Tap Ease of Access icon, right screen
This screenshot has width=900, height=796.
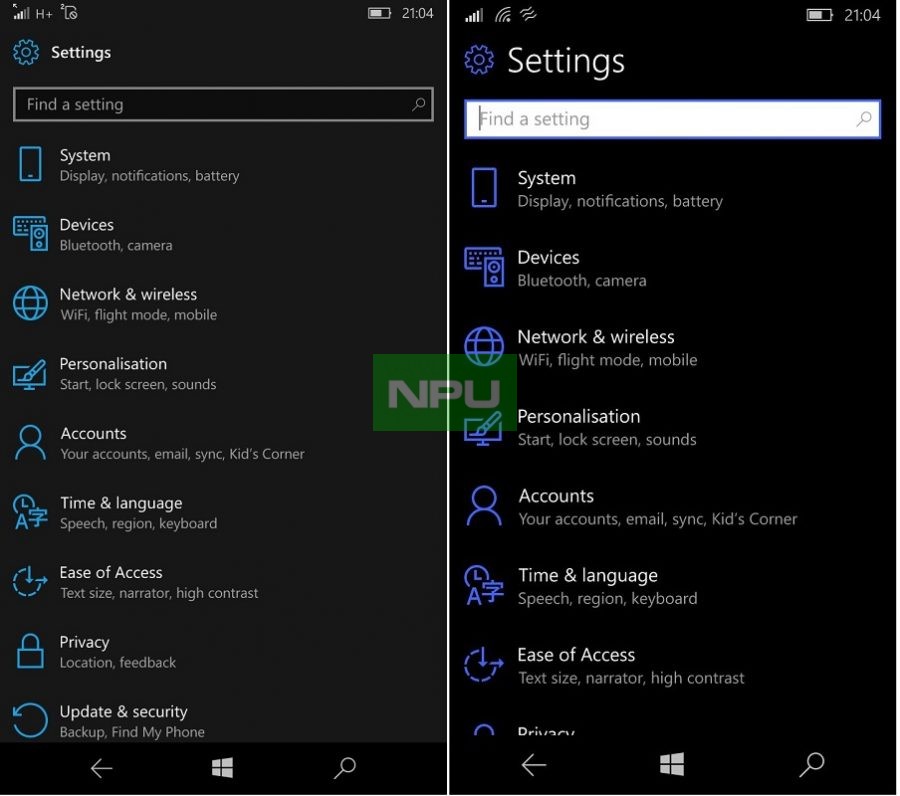click(x=484, y=665)
